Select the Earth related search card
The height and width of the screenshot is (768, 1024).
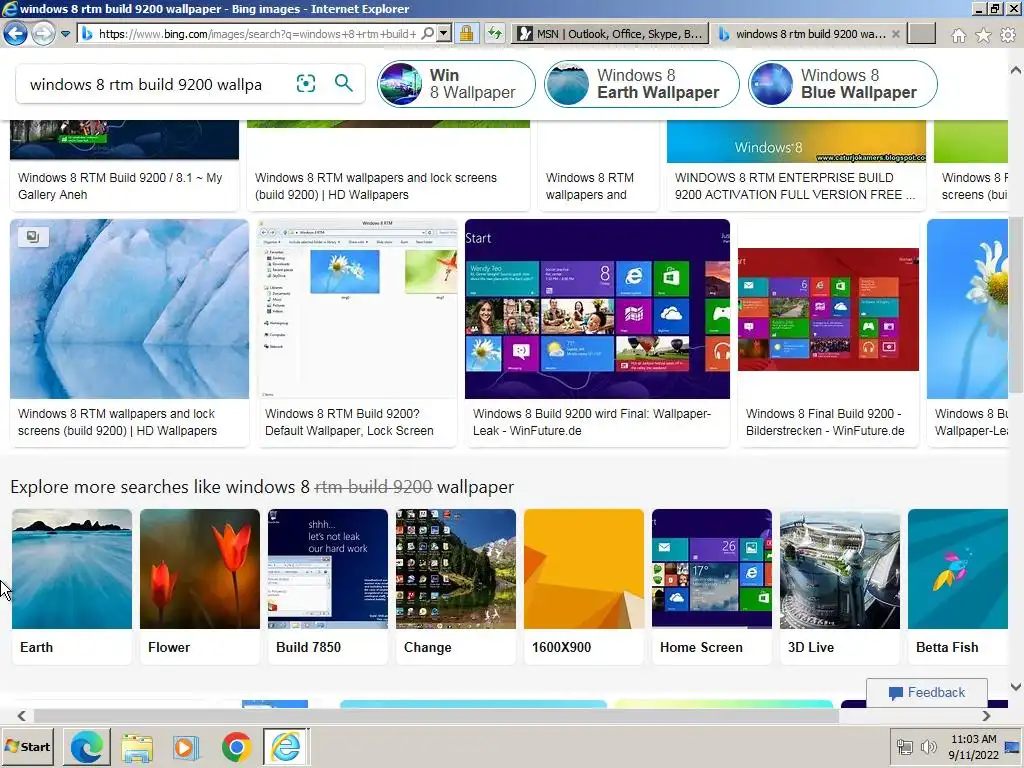coord(72,586)
